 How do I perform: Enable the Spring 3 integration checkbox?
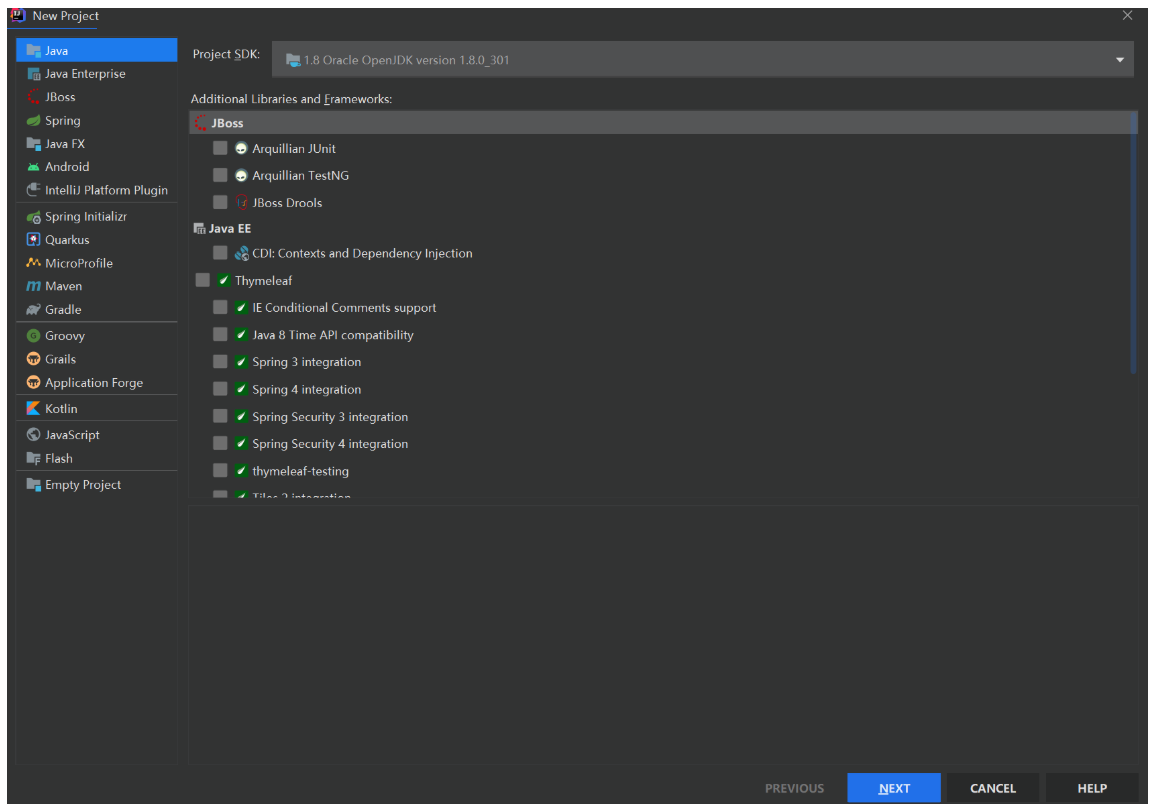(220, 362)
